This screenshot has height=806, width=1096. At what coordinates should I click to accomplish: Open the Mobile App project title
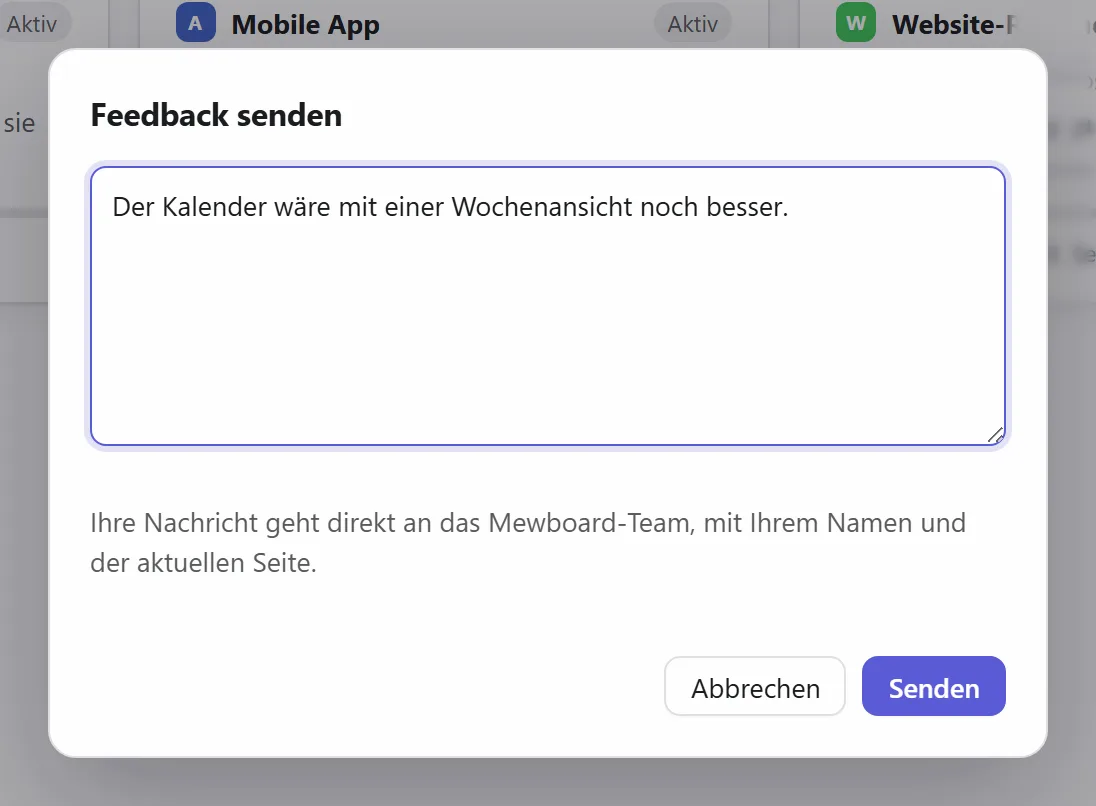point(305,24)
